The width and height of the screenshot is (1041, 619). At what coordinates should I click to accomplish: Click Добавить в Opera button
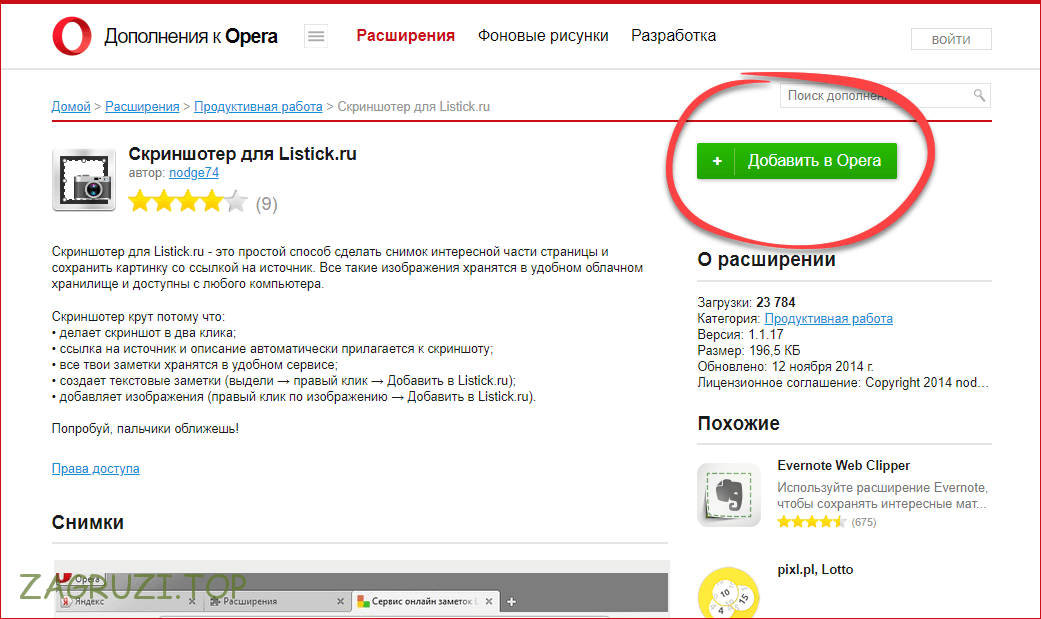pos(797,161)
